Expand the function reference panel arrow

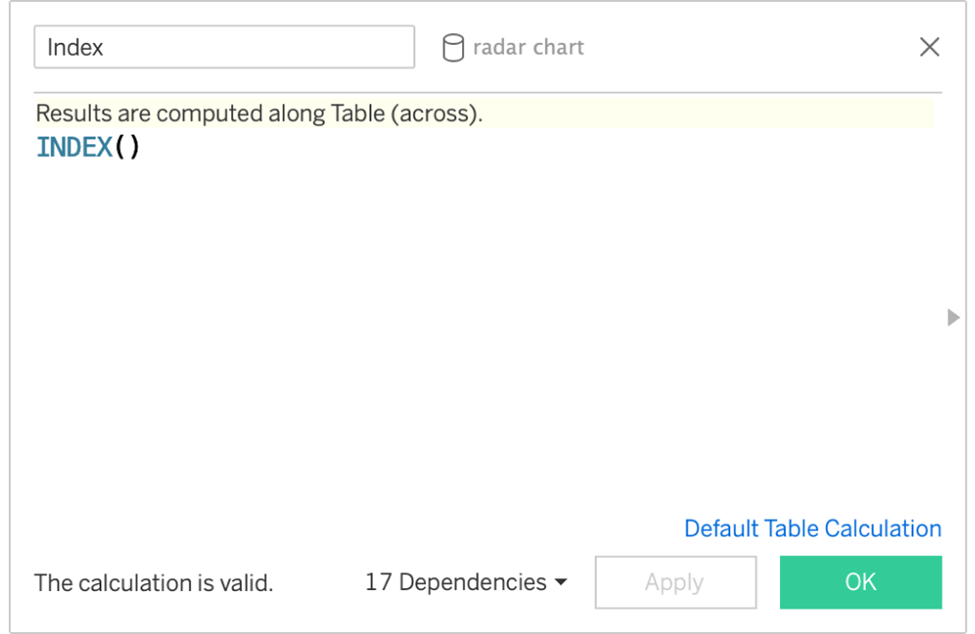(x=953, y=317)
